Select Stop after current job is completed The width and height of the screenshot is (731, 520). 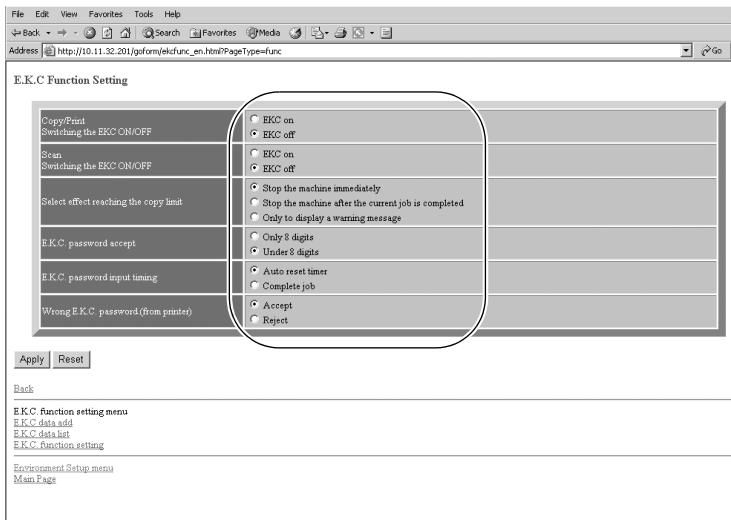254,202
